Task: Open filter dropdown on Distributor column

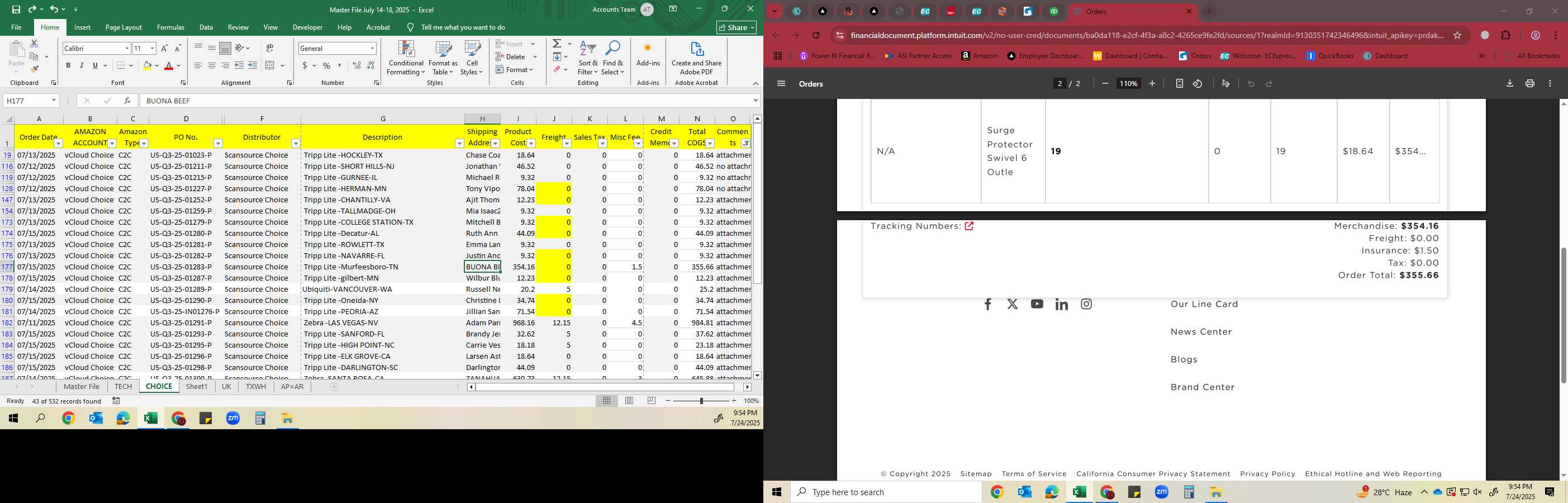Action: pyautogui.click(x=296, y=144)
